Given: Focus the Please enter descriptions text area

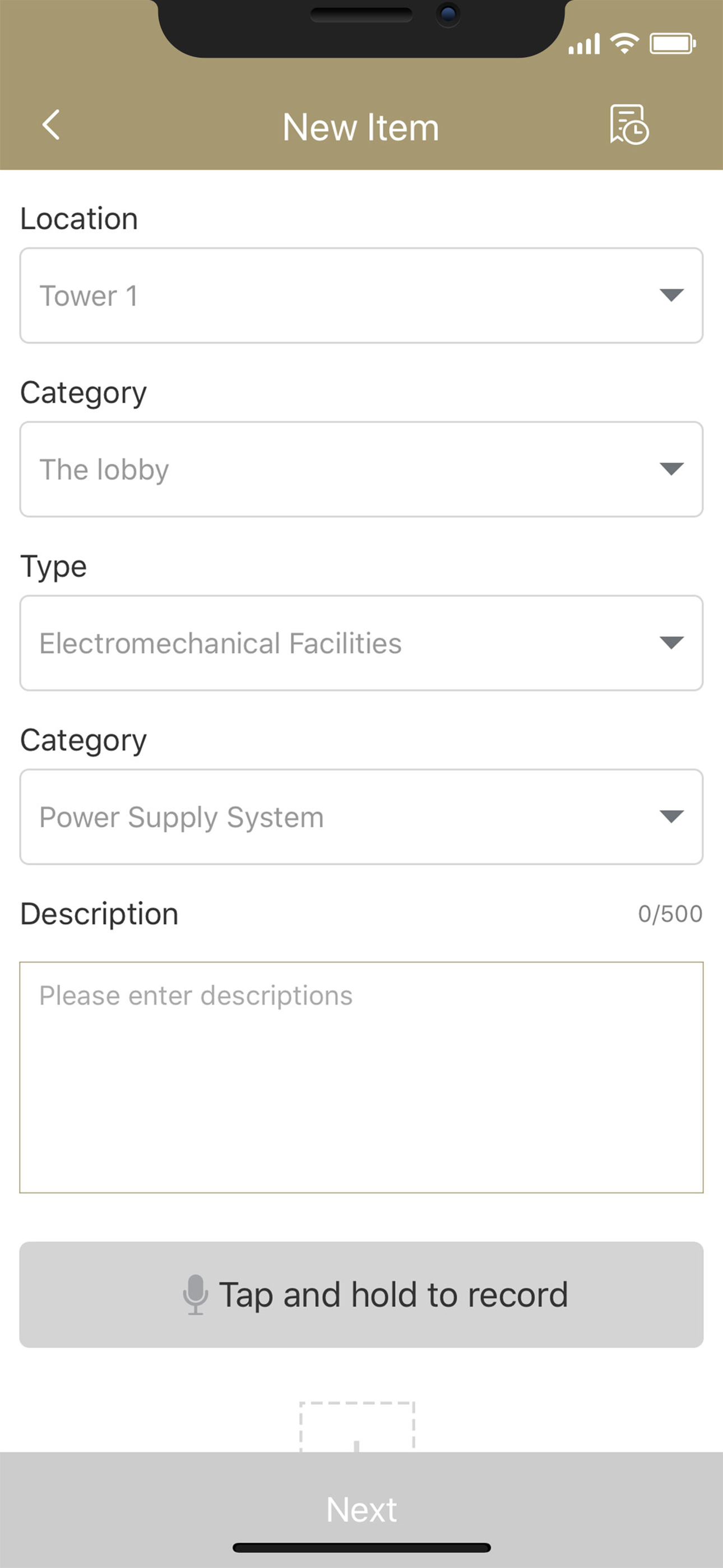Looking at the screenshot, I should coord(361,1077).
